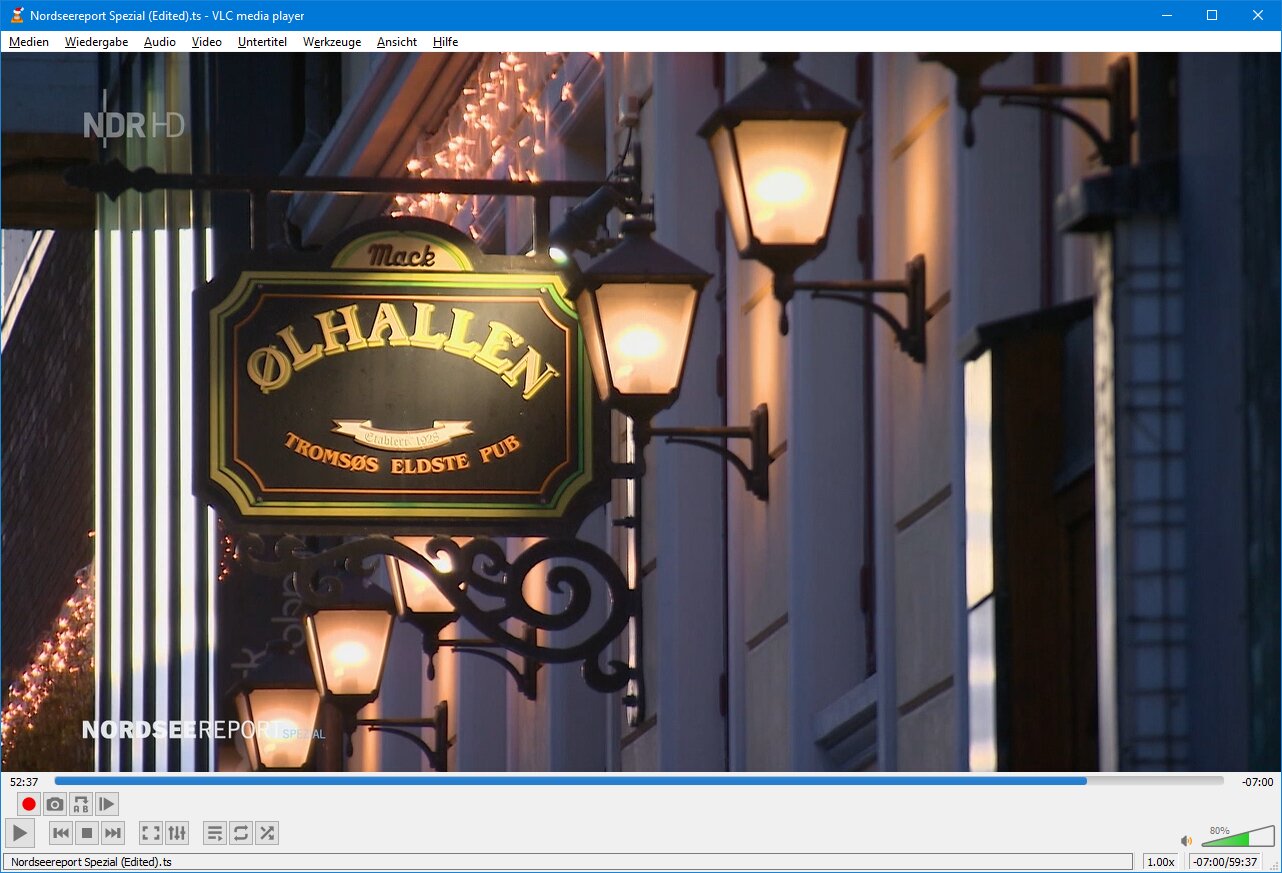Click the seek bar timeline
The image size is (1282, 873).
tap(638, 781)
